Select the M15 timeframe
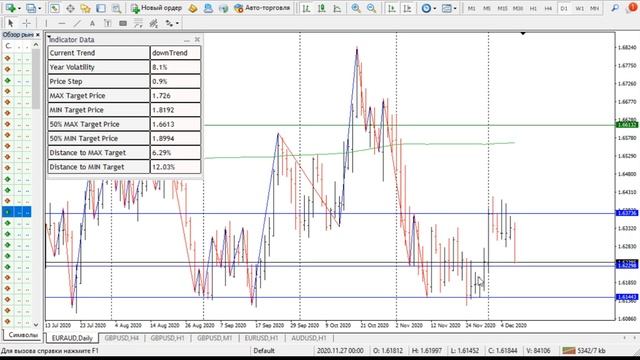The width and height of the screenshot is (640, 360). 502,8
